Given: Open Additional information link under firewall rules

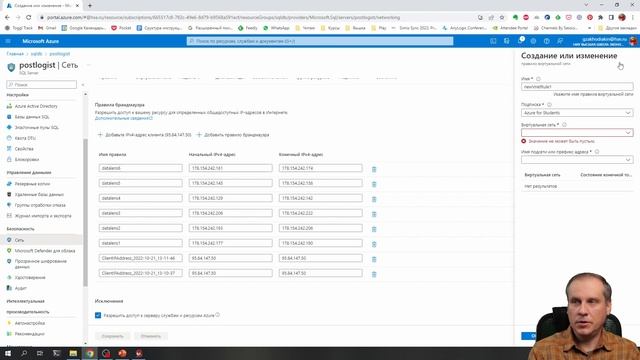Looking at the screenshot, I should pos(124,118).
